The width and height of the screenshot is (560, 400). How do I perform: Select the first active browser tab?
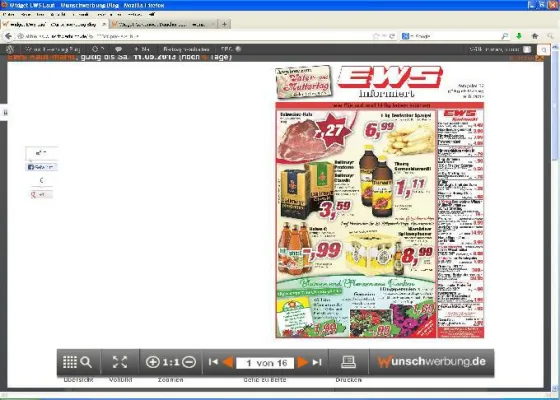point(55,24)
